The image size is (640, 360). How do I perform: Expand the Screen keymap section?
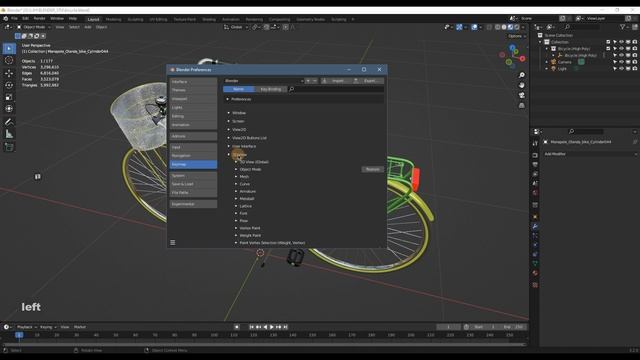[229, 121]
